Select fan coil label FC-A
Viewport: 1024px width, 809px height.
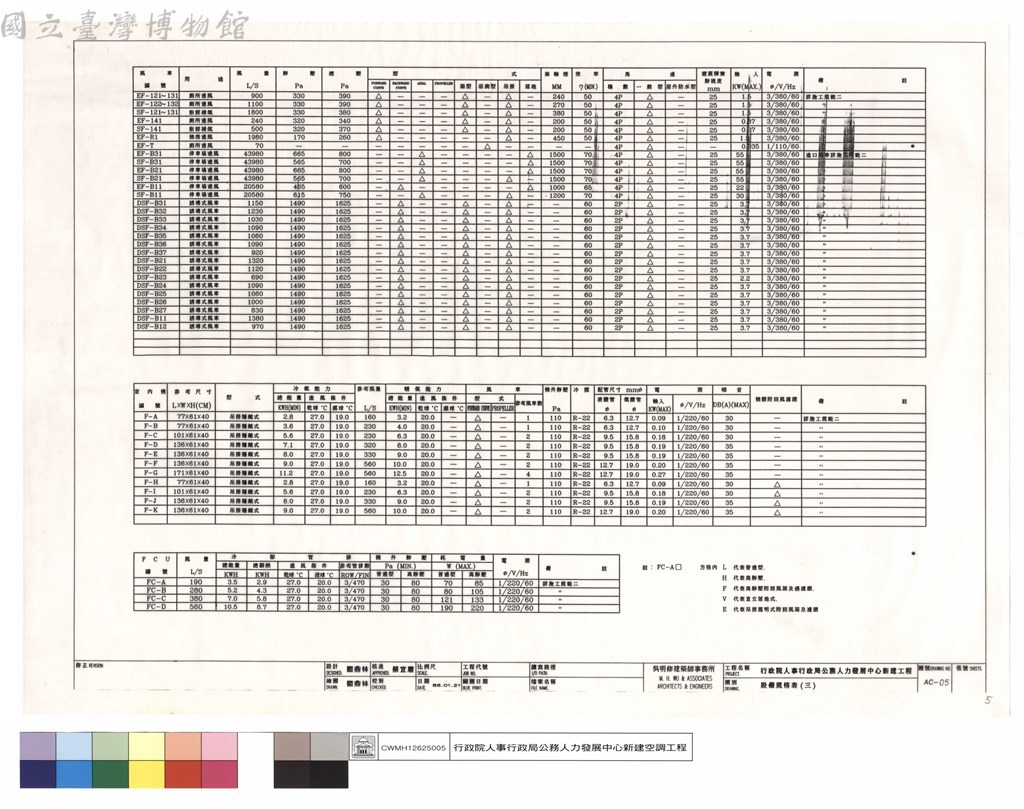point(156,582)
